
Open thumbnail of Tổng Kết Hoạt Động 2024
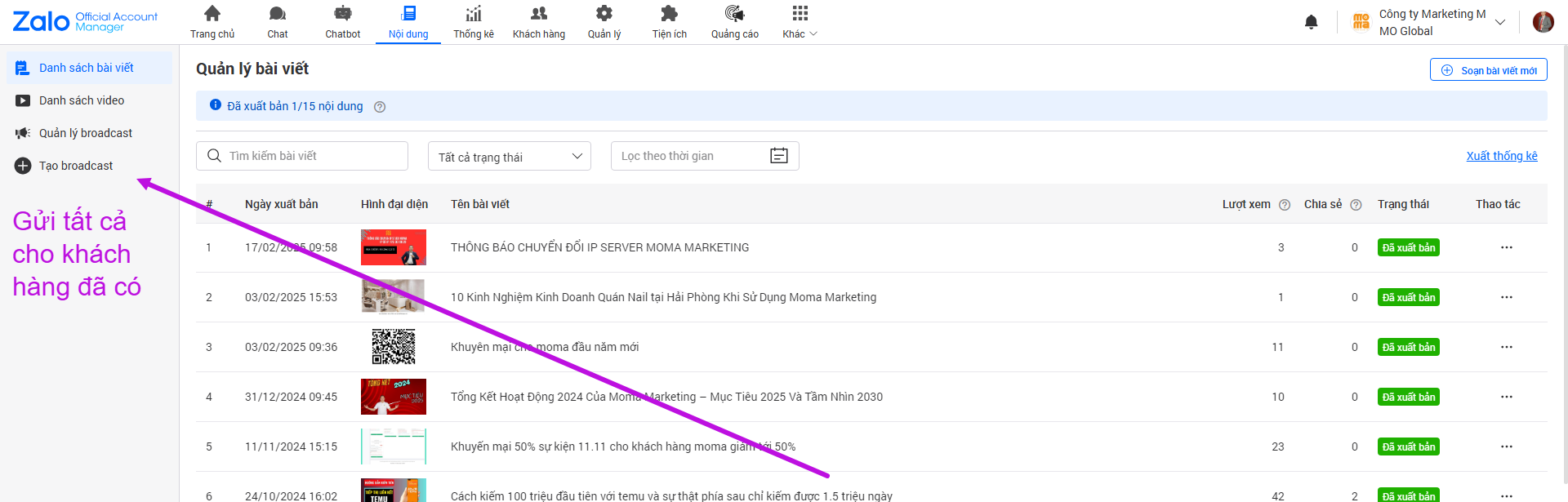(x=394, y=397)
